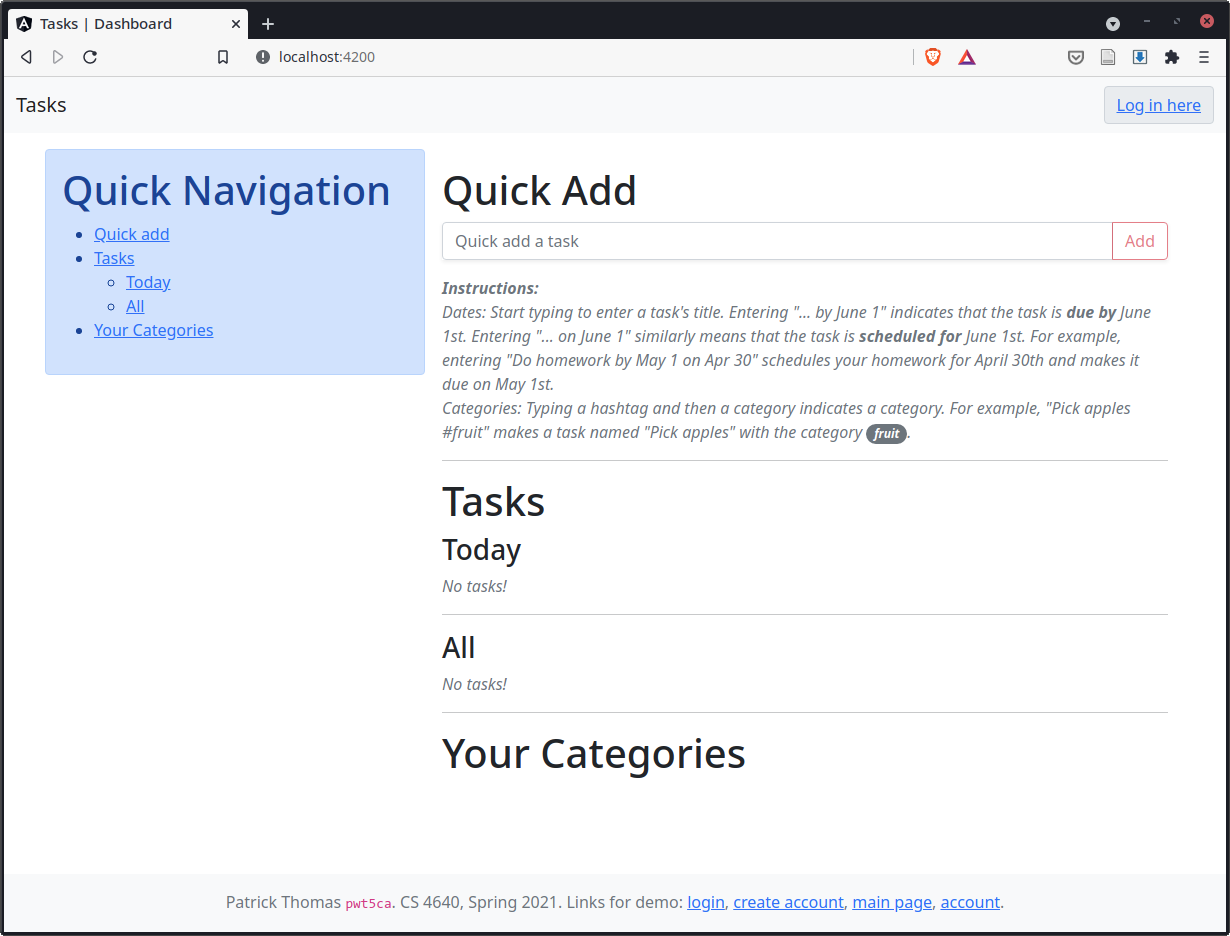Go to All navigation link
1230x936 pixels.
(135, 306)
